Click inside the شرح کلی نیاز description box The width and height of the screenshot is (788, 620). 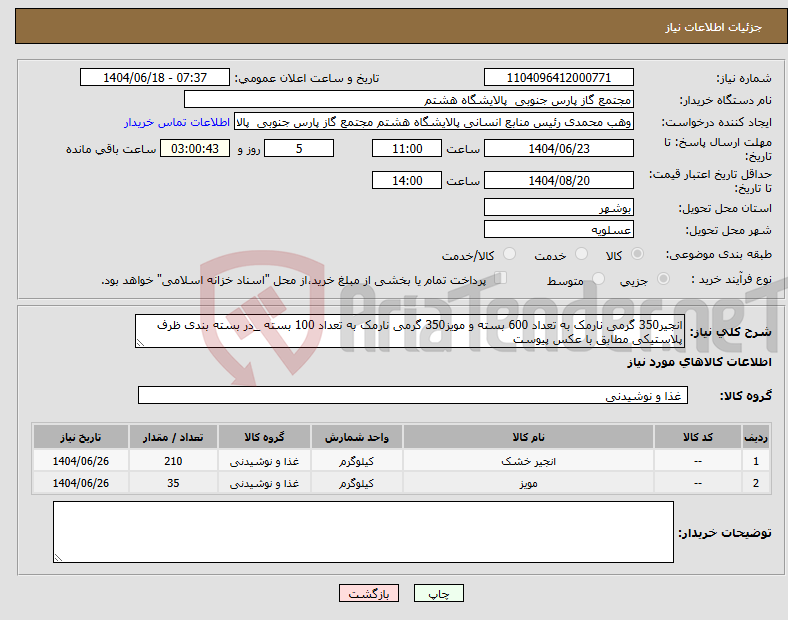410,333
